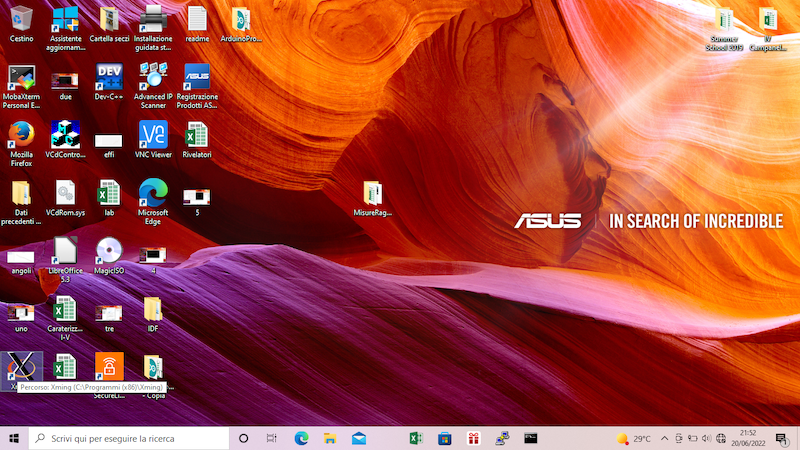Open Excel from the taskbar
The height and width of the screenshot is (450, 800).
point(416,438)
